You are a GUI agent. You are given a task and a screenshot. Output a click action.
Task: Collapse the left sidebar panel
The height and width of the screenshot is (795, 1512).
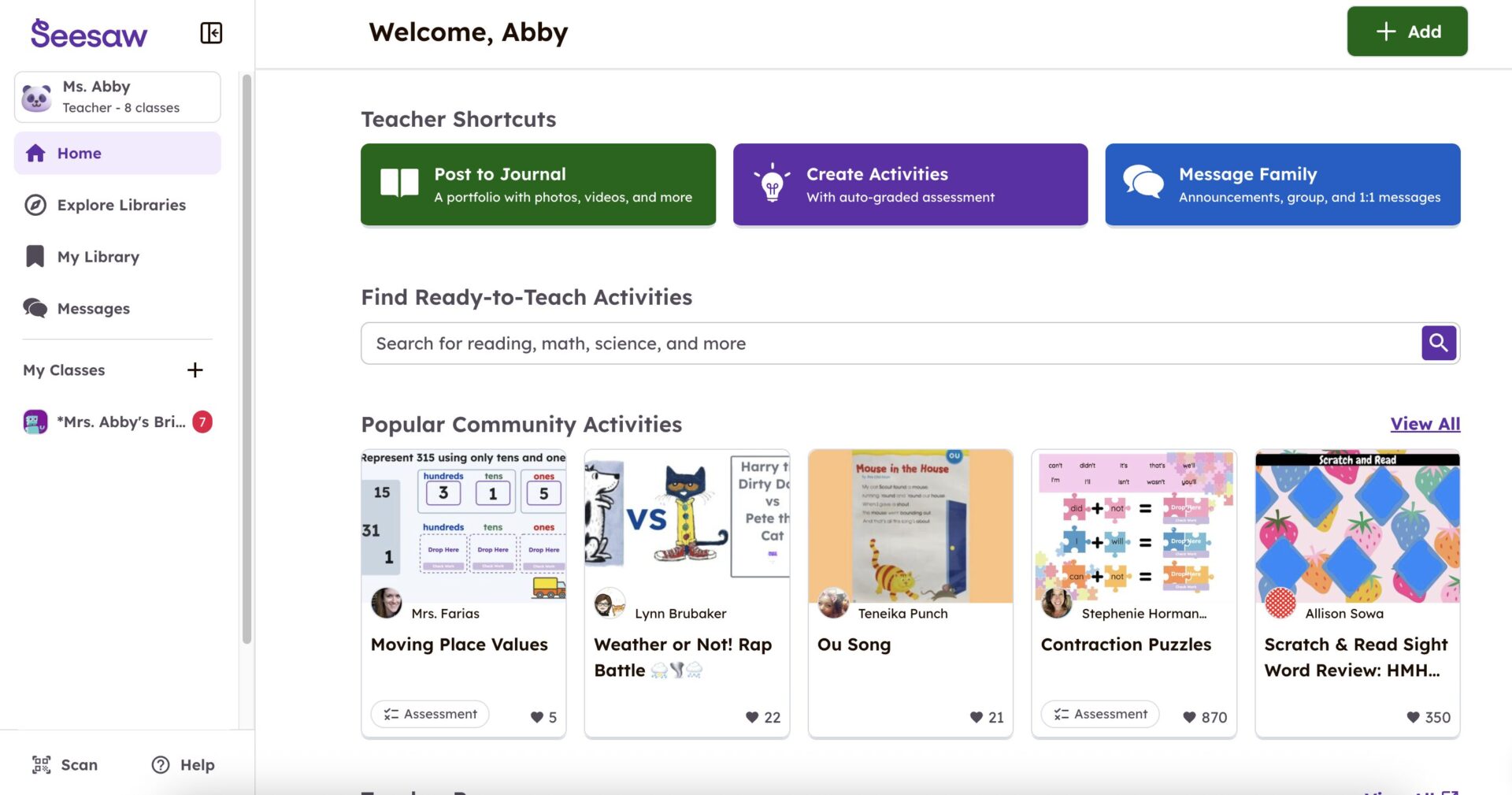click(x=210, y=33)
